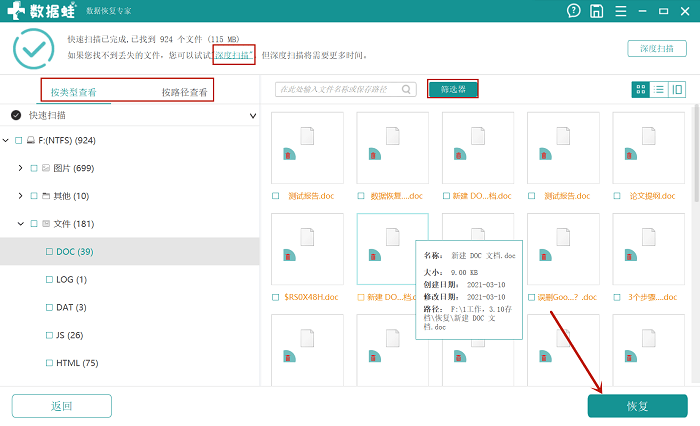Open the help question mark icon
Image resolution: width=700 pixels, height=426 pixels.
coord(574,12)
